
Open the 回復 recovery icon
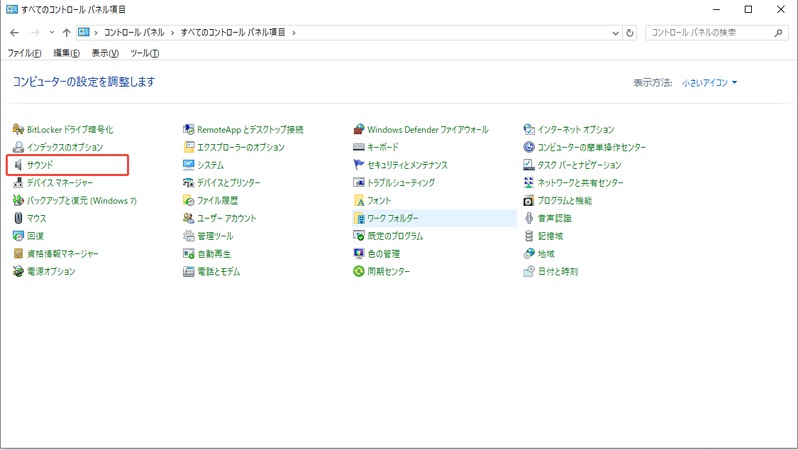[x=18, y=236]
